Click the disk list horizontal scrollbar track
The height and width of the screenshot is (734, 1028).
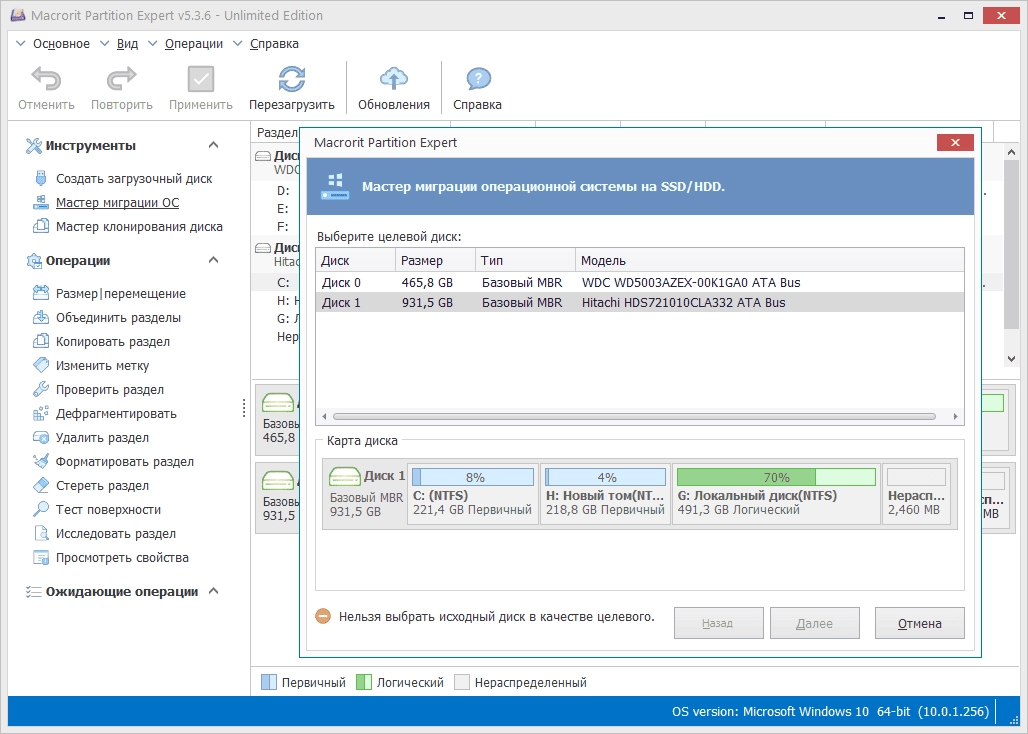[634, 416]
